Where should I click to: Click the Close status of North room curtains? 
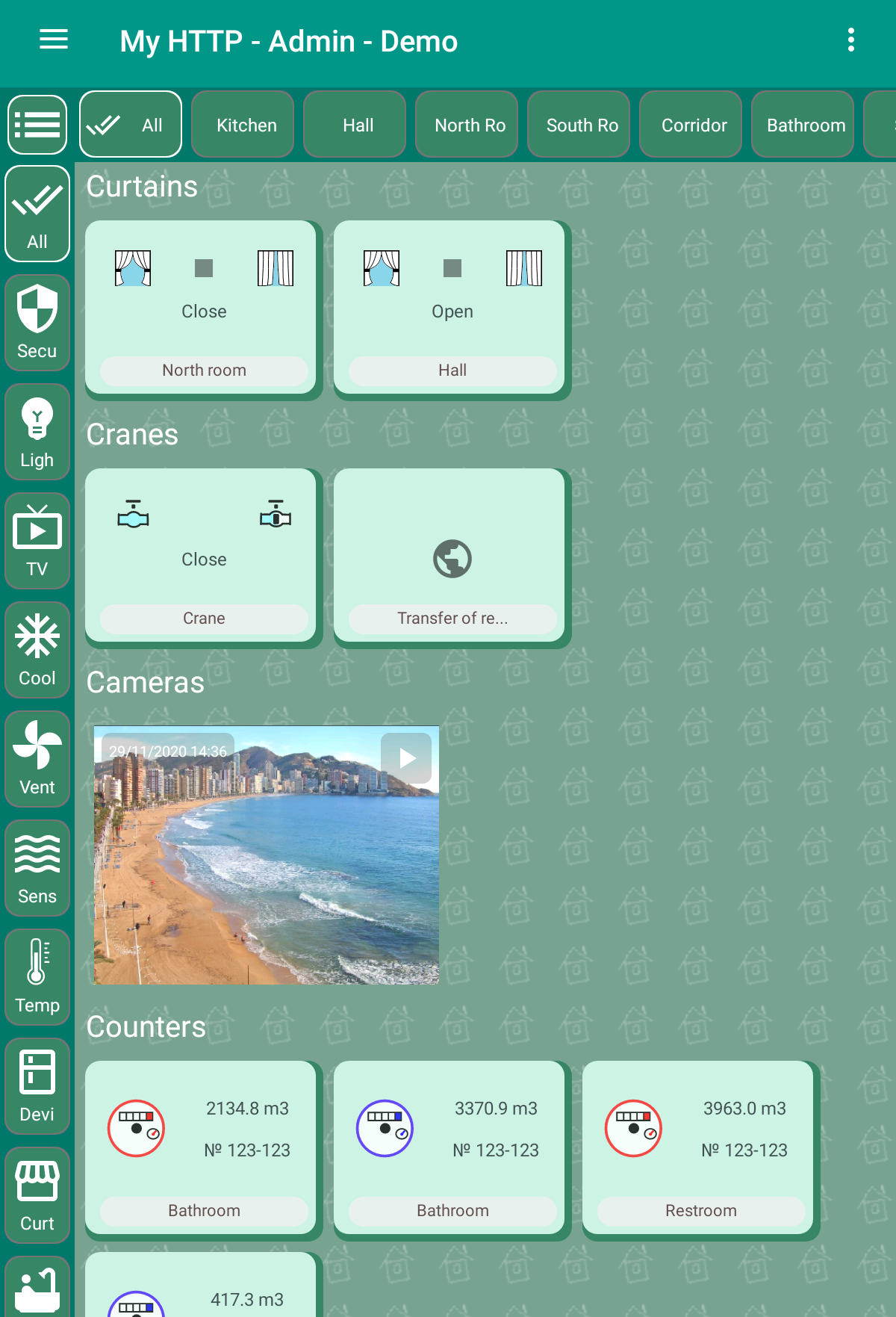pos(204,312)
